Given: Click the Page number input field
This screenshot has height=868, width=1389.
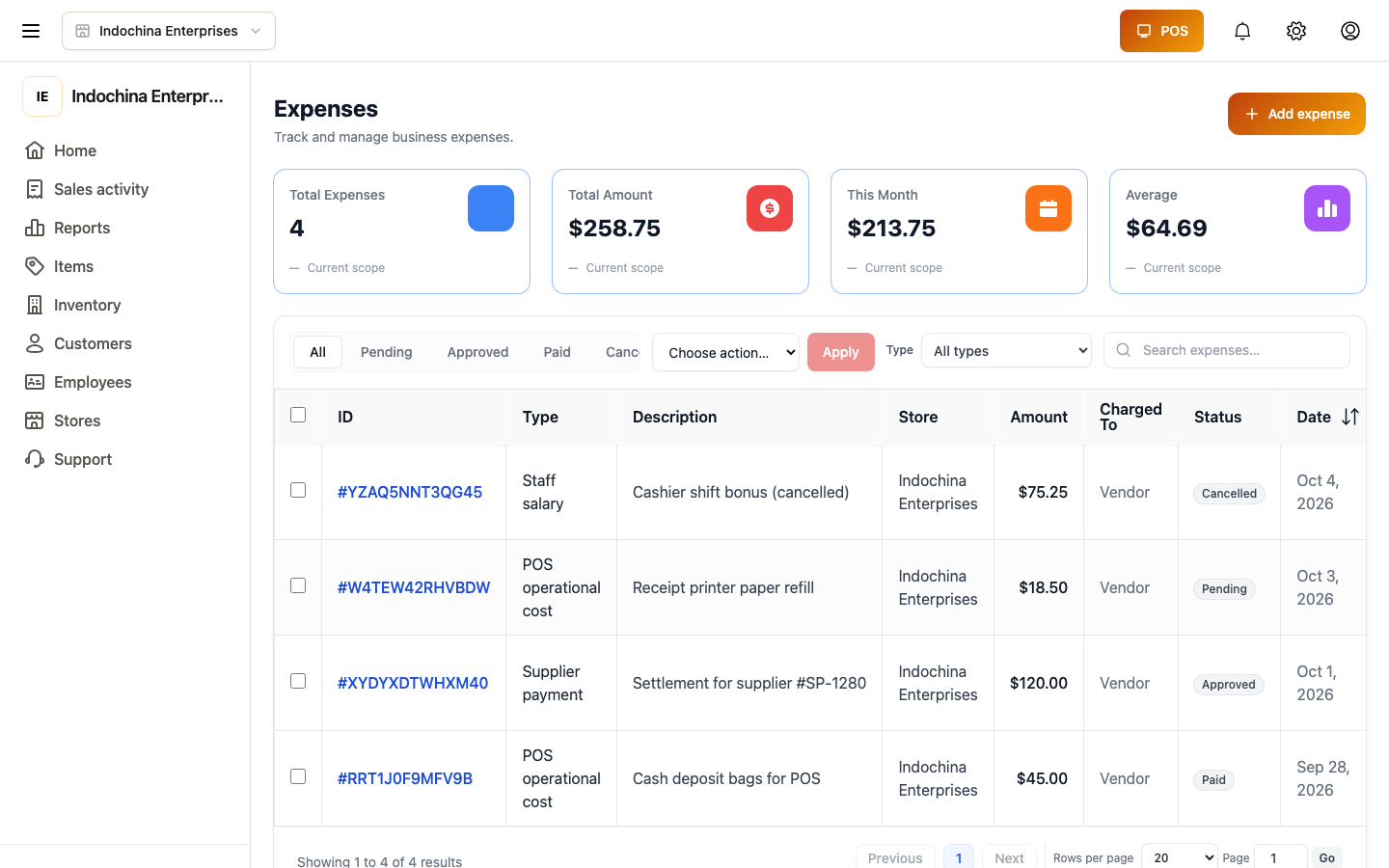Looking at the screenshot, I should (x=1281, y=857).
